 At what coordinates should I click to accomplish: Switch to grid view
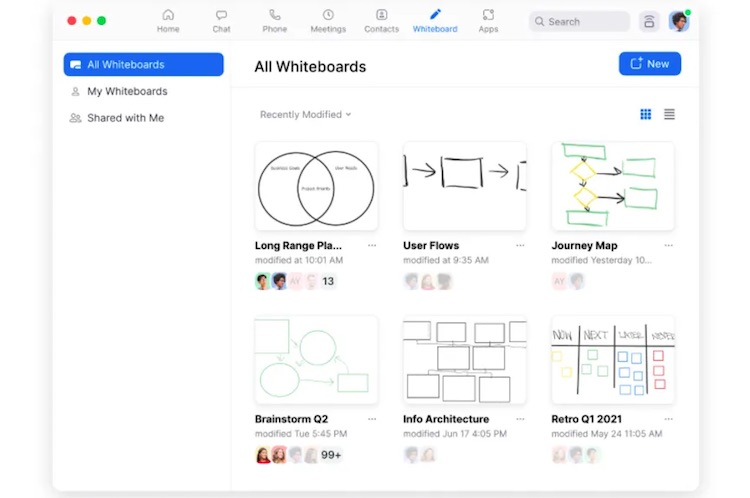point(646,114)
